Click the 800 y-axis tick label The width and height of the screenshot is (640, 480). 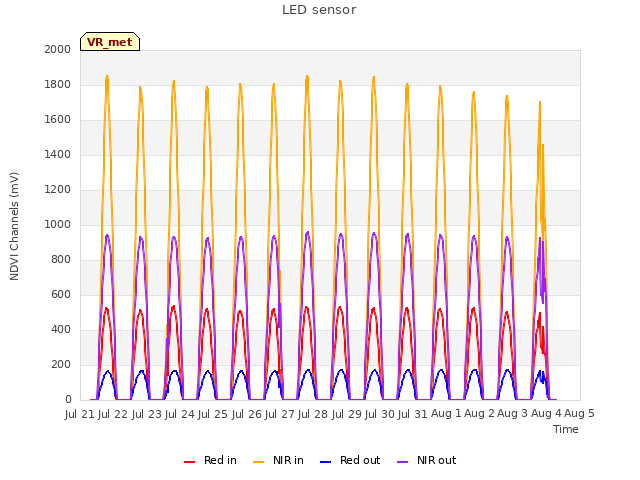tap(61, 260)
